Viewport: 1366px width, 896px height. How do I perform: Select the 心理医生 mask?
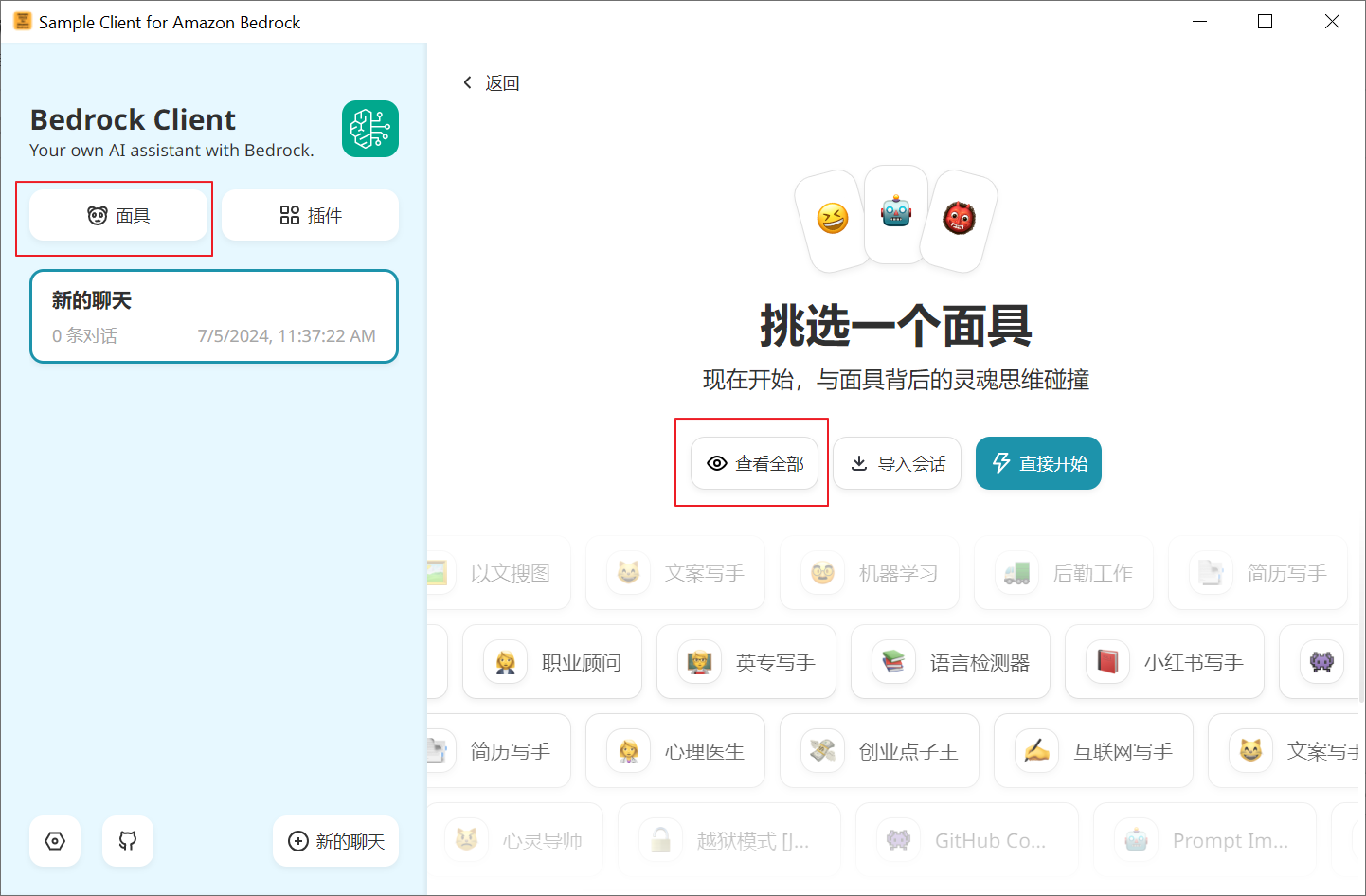point(675,750)
